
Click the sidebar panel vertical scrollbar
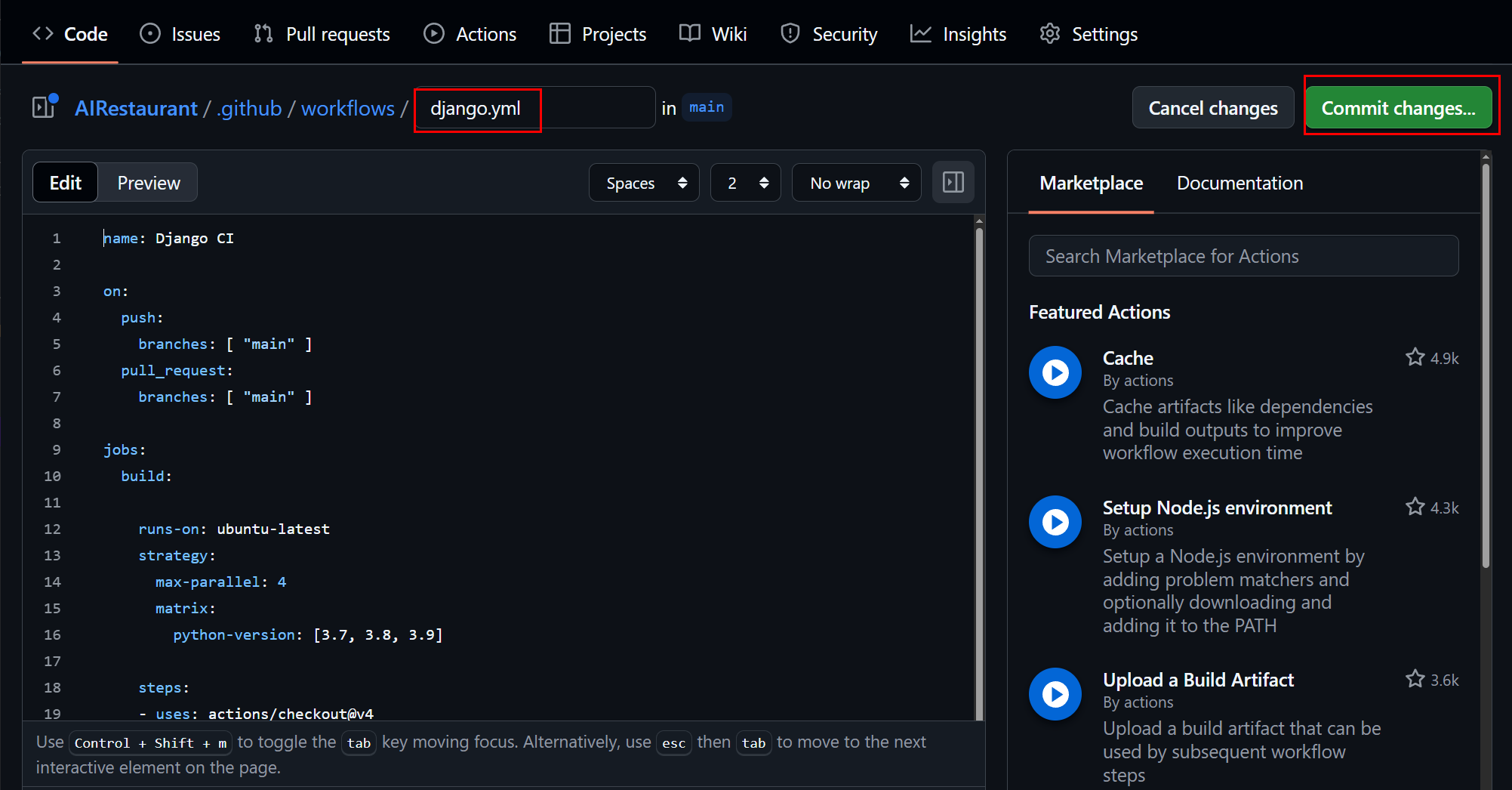[x=1486, y=366]
